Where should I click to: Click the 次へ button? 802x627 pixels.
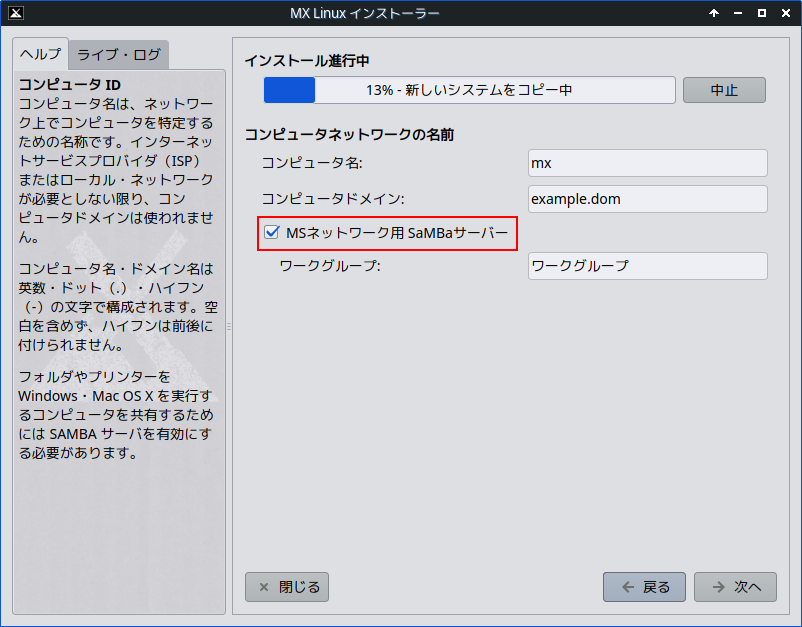[x=735, y=587]
